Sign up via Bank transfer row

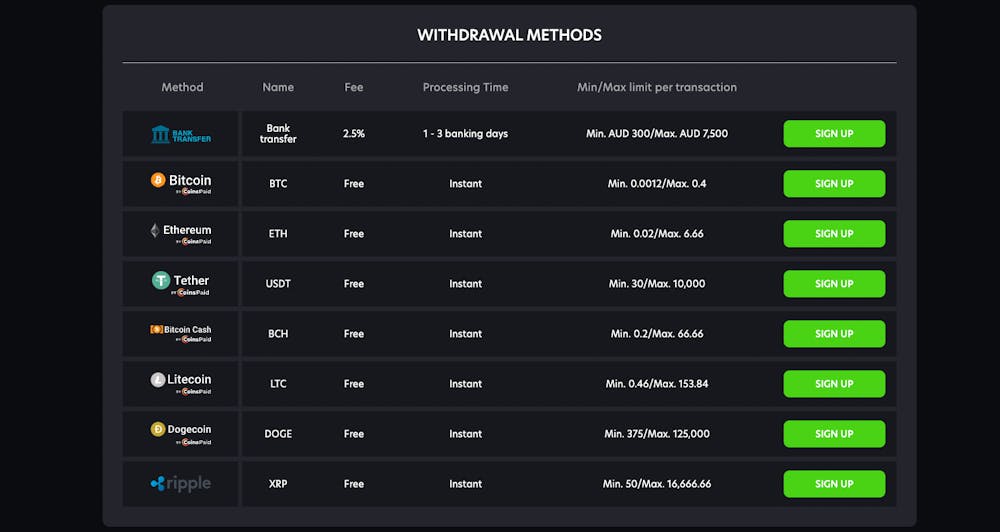(x=834, y=134)
